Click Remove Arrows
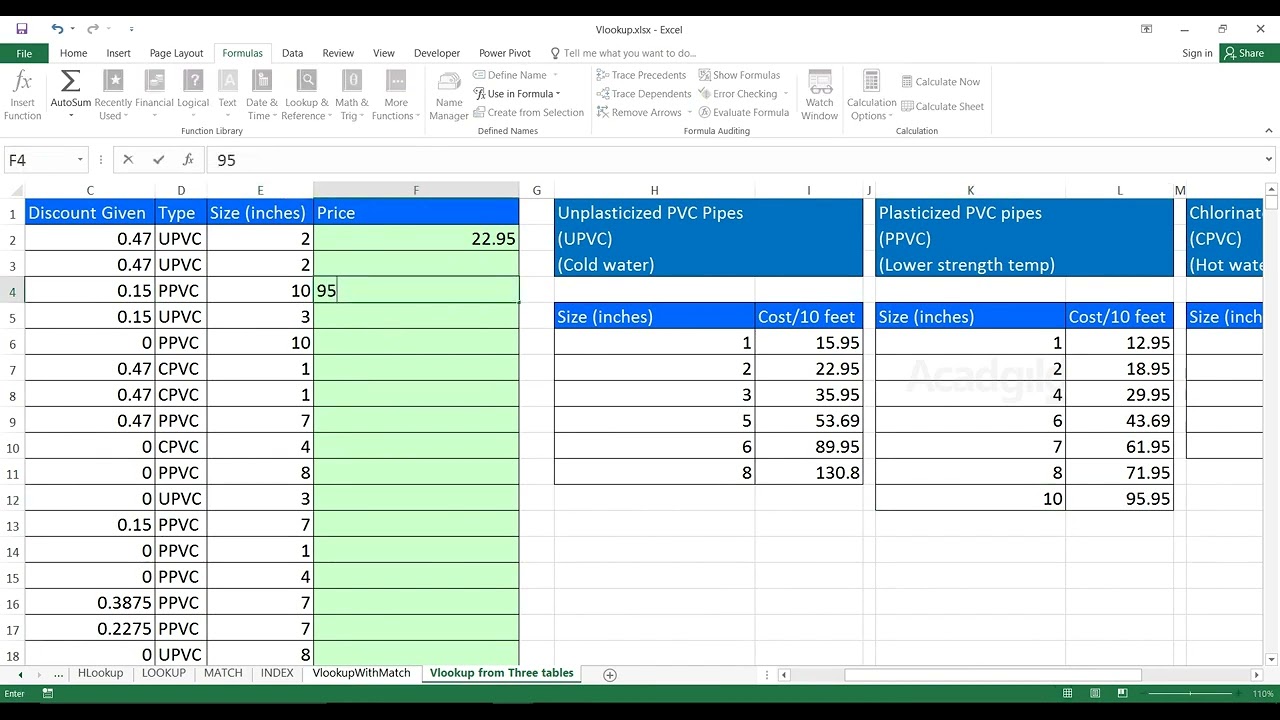1280x720 pixels. [639, 113]
